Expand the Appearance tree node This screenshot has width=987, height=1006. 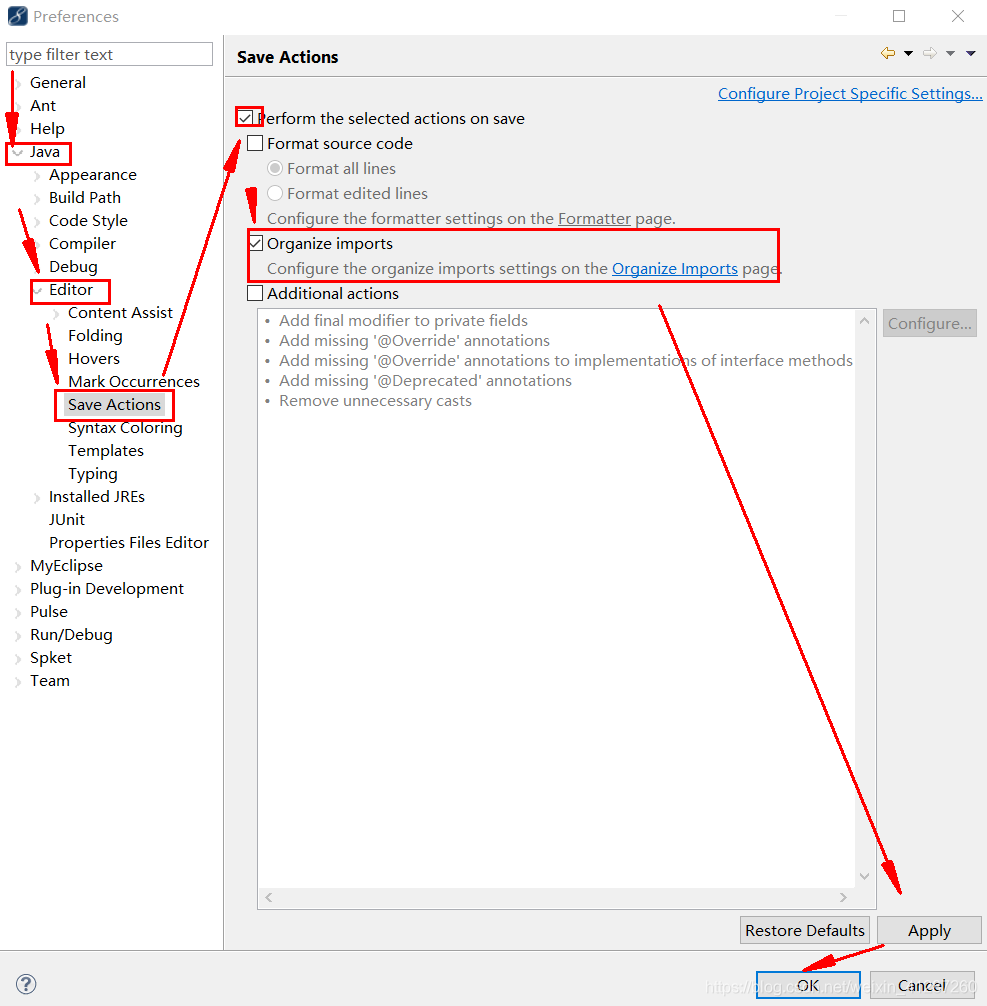coord(37,176)
